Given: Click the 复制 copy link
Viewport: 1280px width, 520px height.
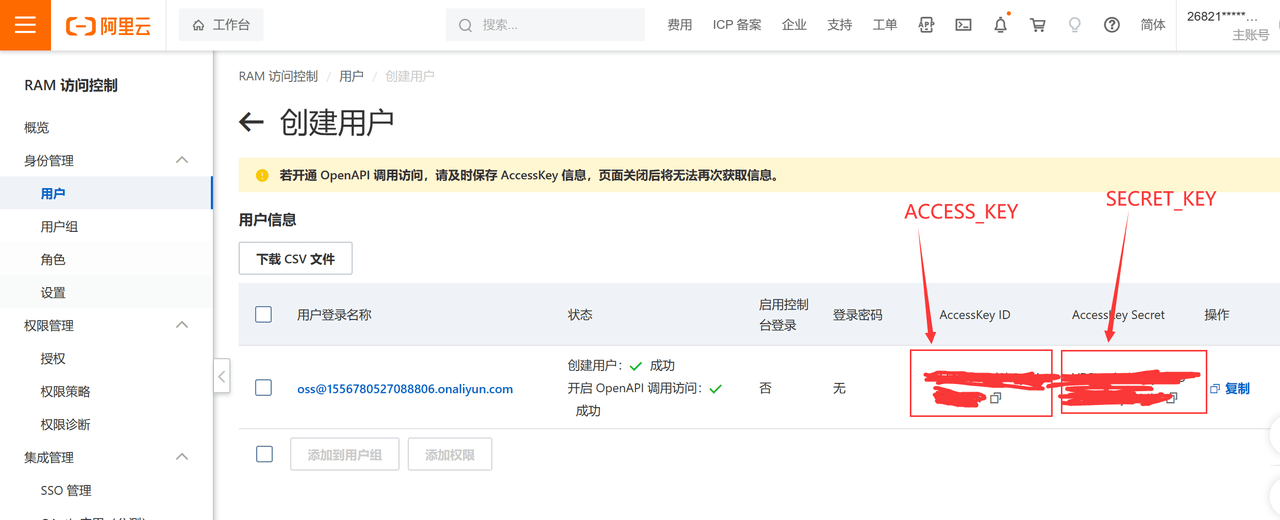Looking at the screenshot, I should pyautogui.click(x=1237, y=389).
